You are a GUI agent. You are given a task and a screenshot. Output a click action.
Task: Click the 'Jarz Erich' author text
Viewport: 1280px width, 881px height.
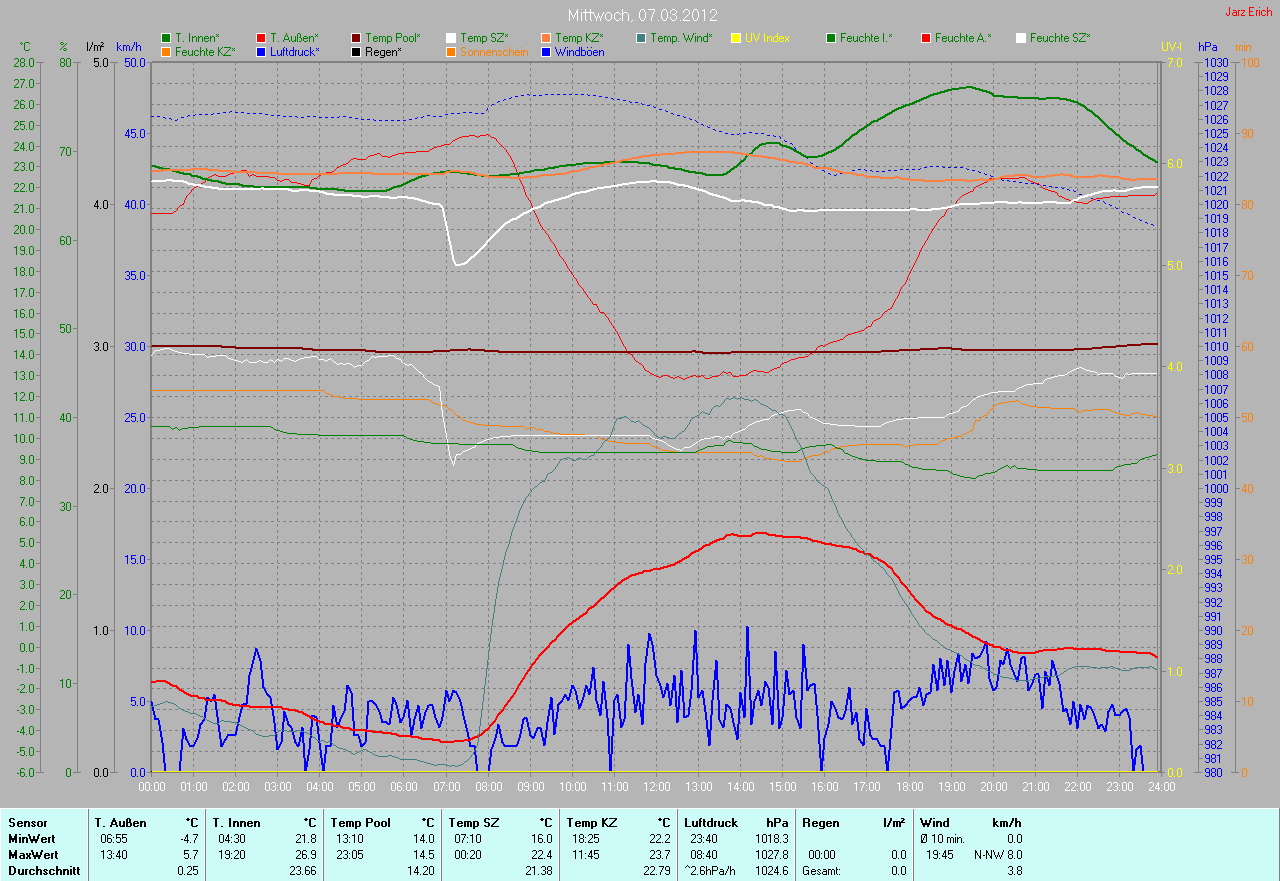(1250, 12)
